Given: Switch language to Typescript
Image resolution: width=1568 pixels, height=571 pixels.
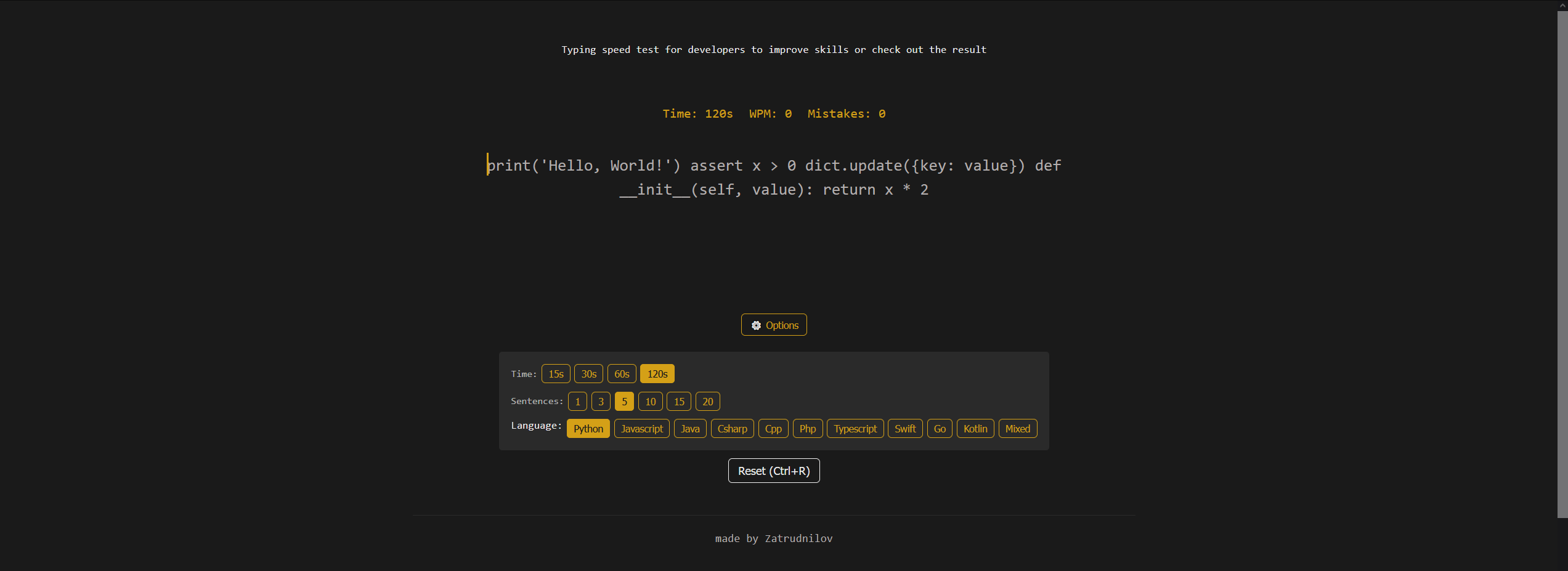Looking at the screenshot, I should (855, 429).
